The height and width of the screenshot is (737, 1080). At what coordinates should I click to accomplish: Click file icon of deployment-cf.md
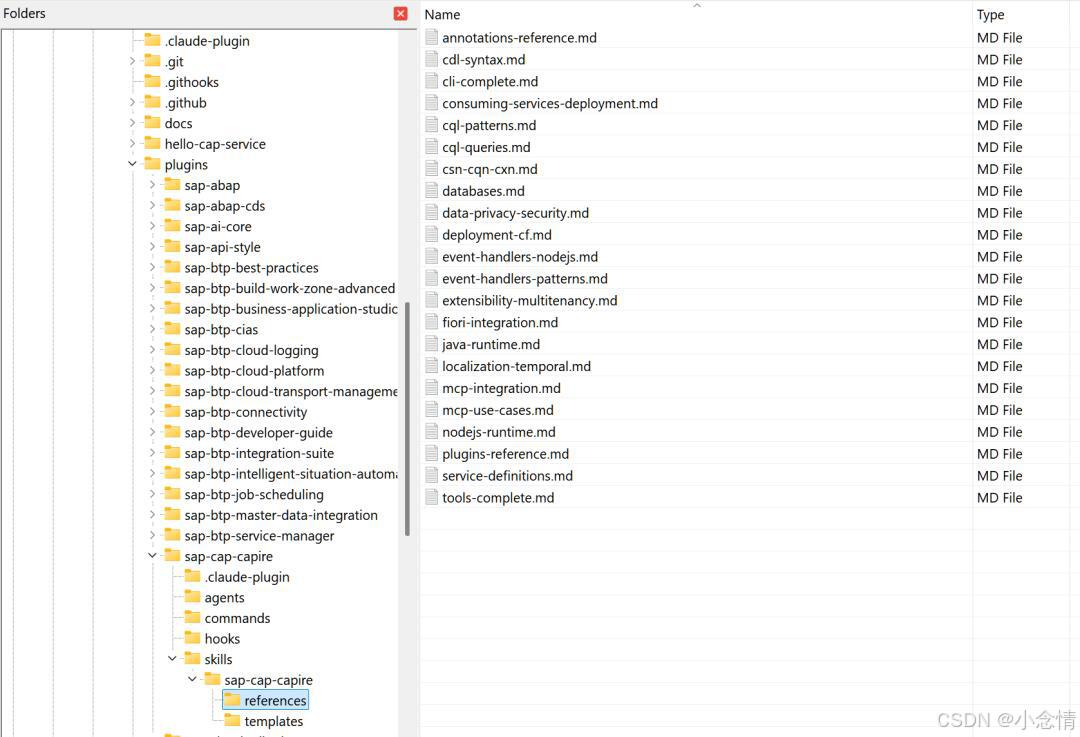431,235
